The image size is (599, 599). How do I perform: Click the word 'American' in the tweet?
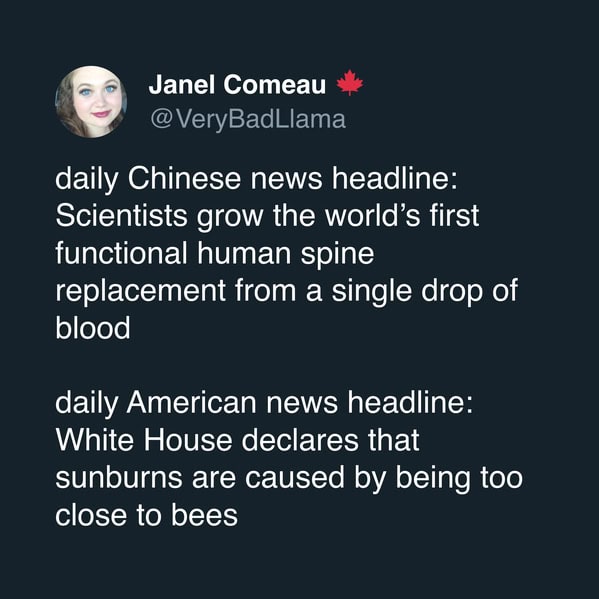coord(191,403)
